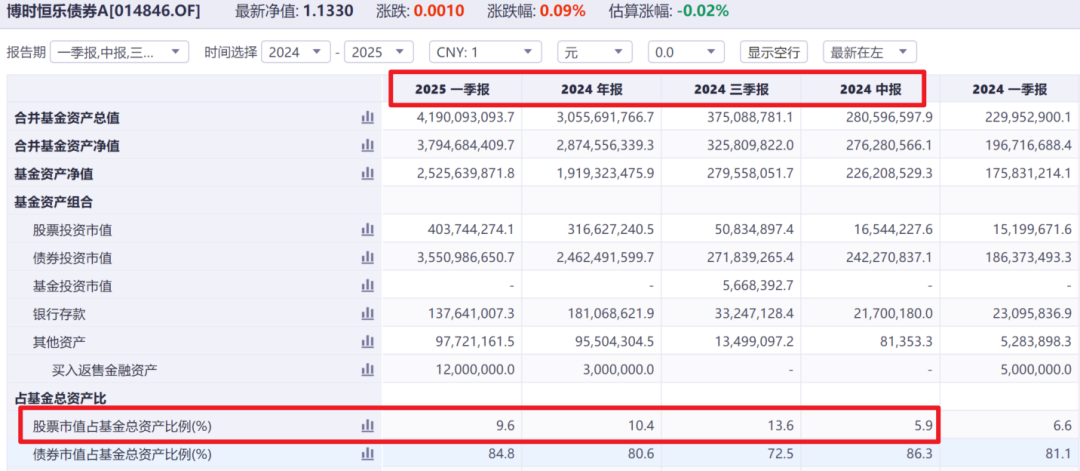Open chart icon for 买入返售金融资产 row

tap(367, 370)
